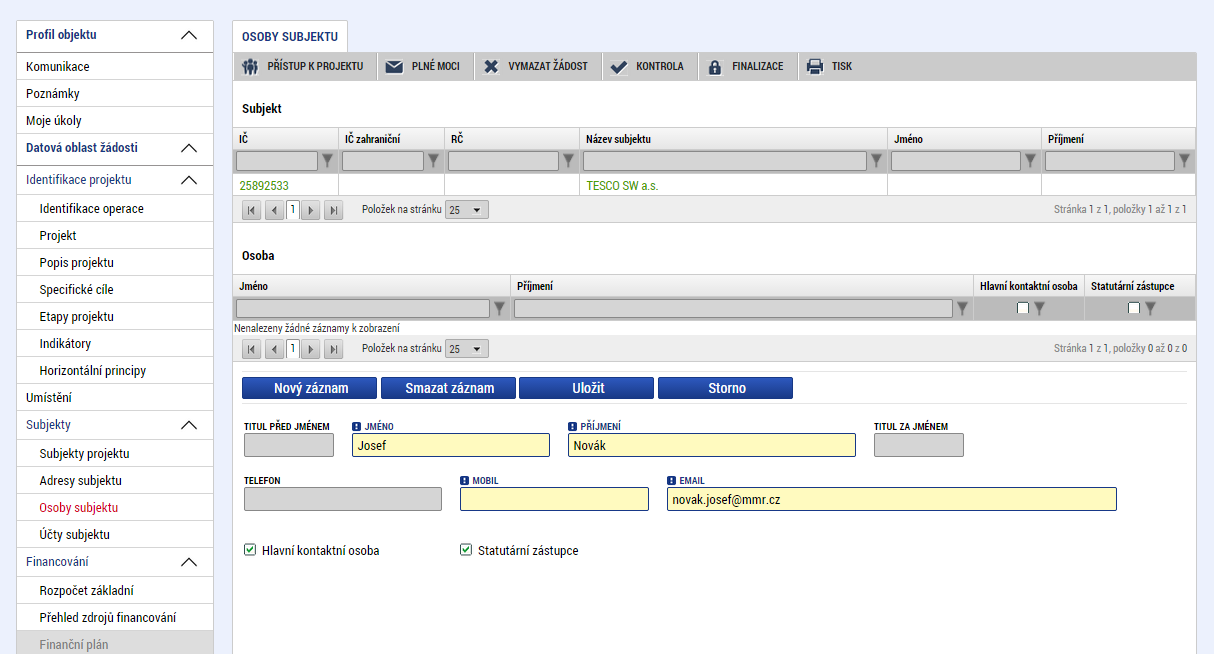The image size is (1214, 654).
Task: Go to previous page in Subjekt pager
Action: click(x=274, y=210)
